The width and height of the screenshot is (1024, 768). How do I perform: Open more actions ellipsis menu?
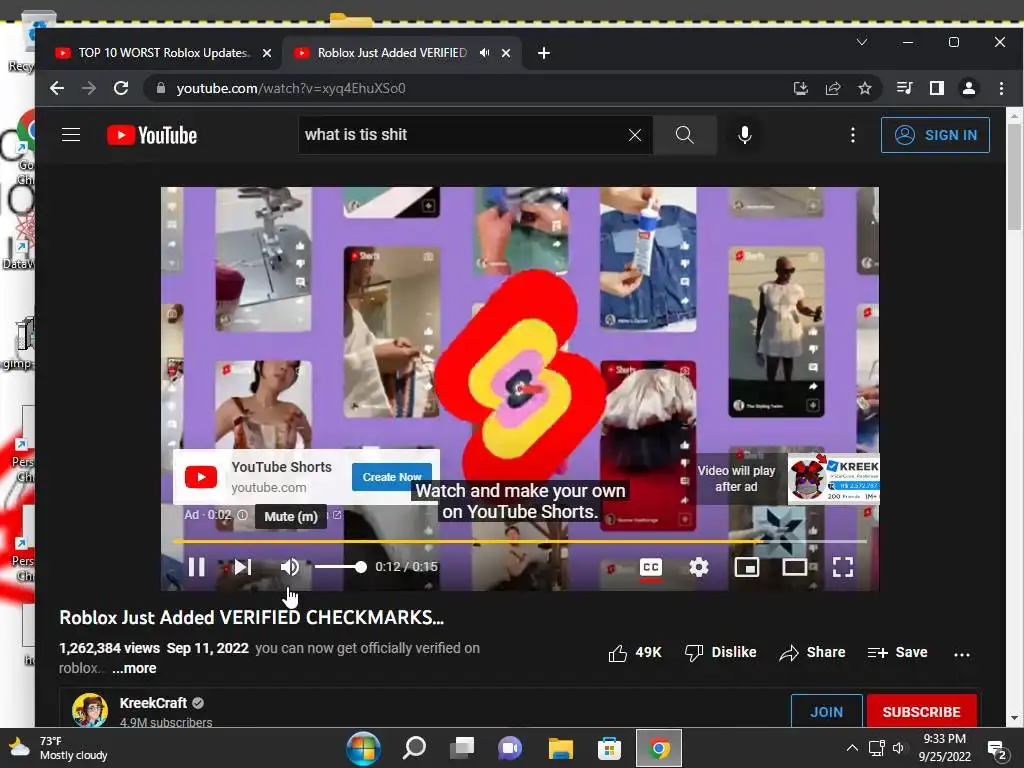pos(961,654)
